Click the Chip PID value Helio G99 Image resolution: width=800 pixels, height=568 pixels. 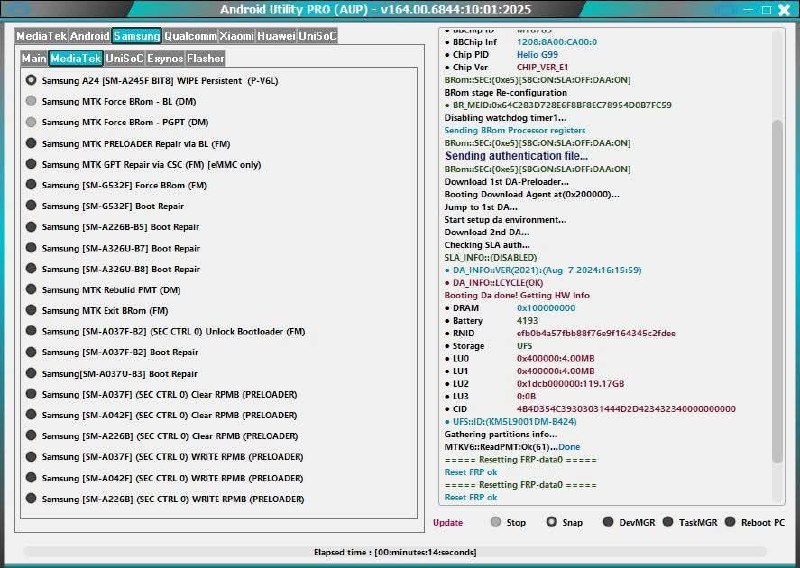pos(537,55)
